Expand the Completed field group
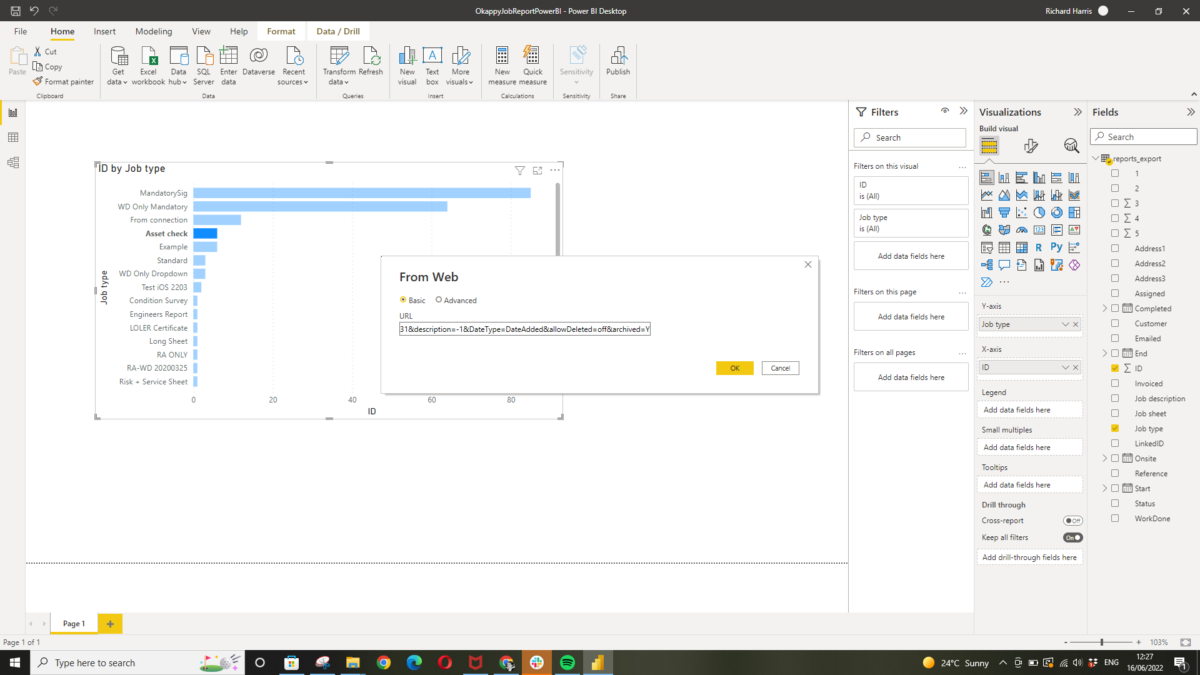This screenshot has height=675, width=1200. coord(1106,308)
